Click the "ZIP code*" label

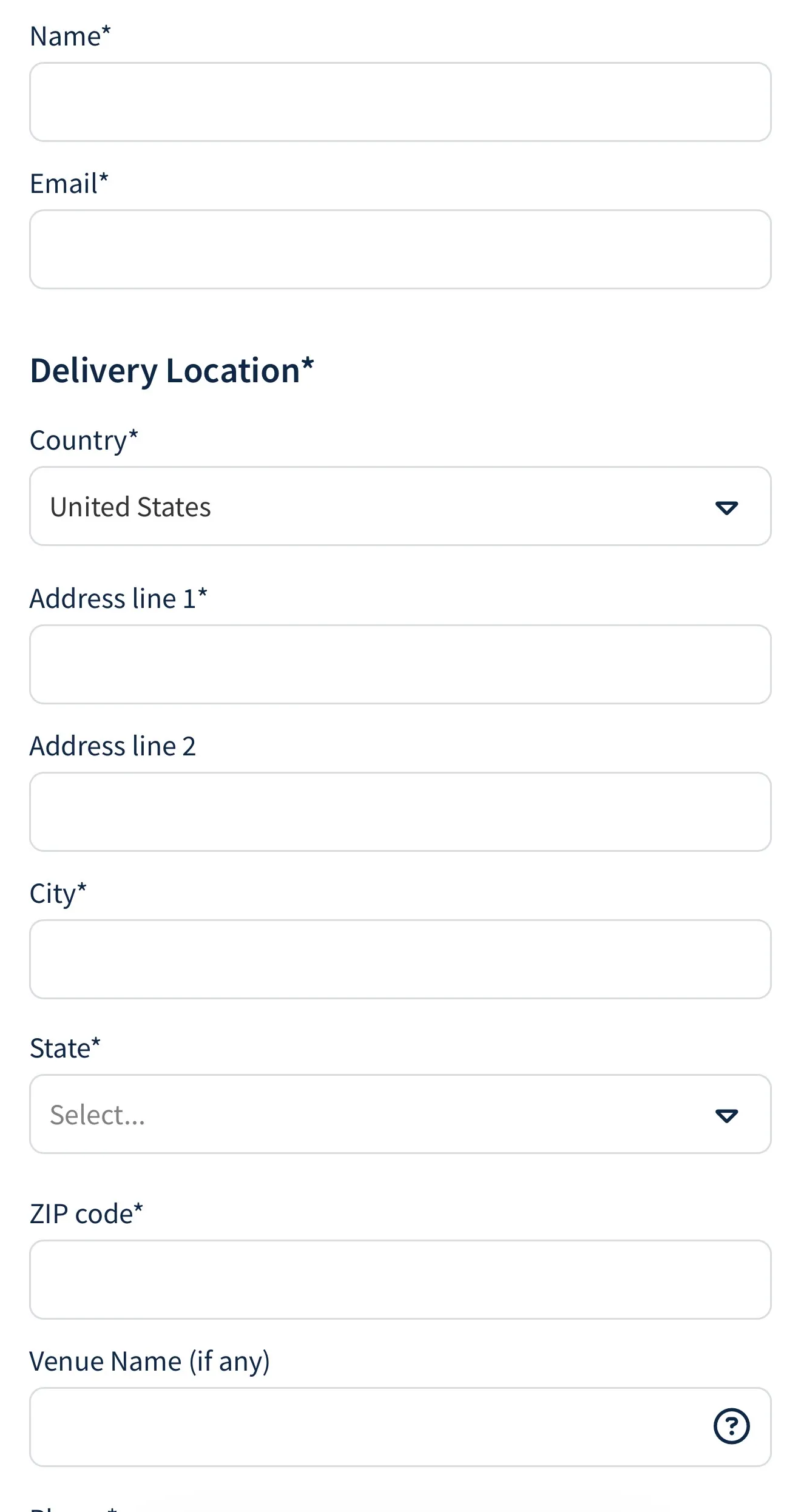coord(86,1214)
